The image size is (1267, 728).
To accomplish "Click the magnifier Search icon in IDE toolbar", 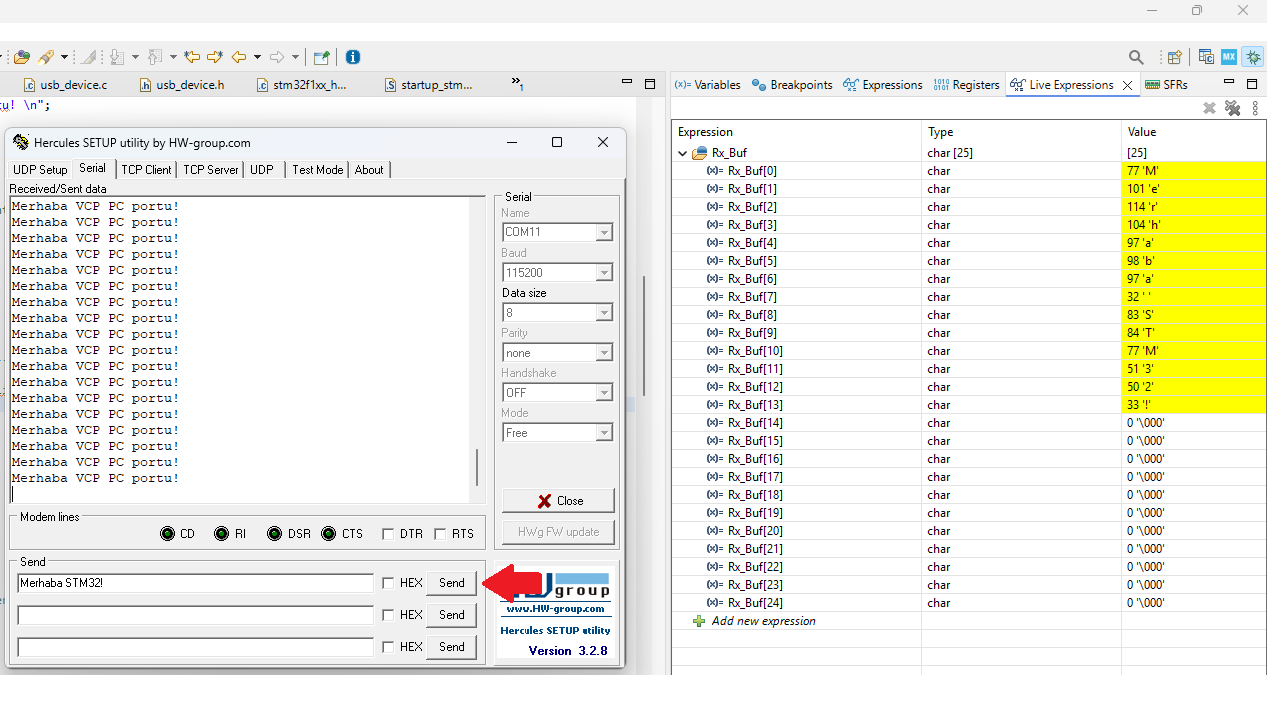I will [1136, 57].
